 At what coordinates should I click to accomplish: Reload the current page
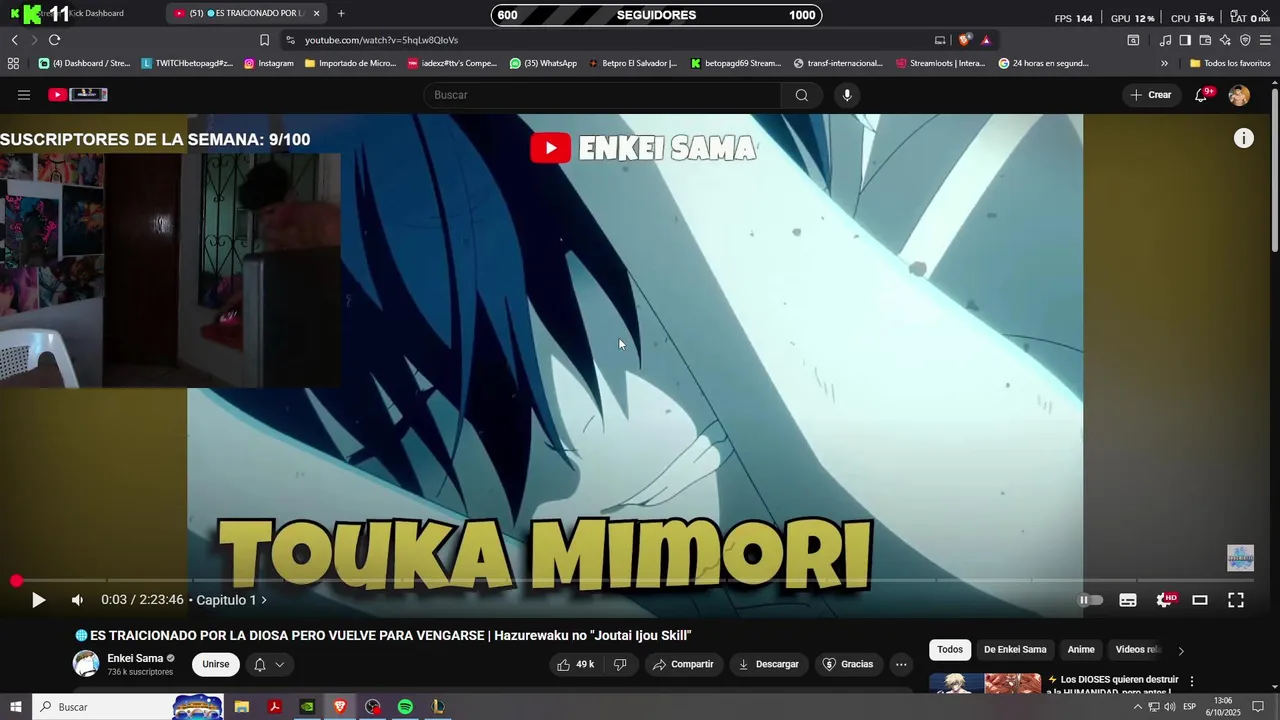click(x=54, y=40)
